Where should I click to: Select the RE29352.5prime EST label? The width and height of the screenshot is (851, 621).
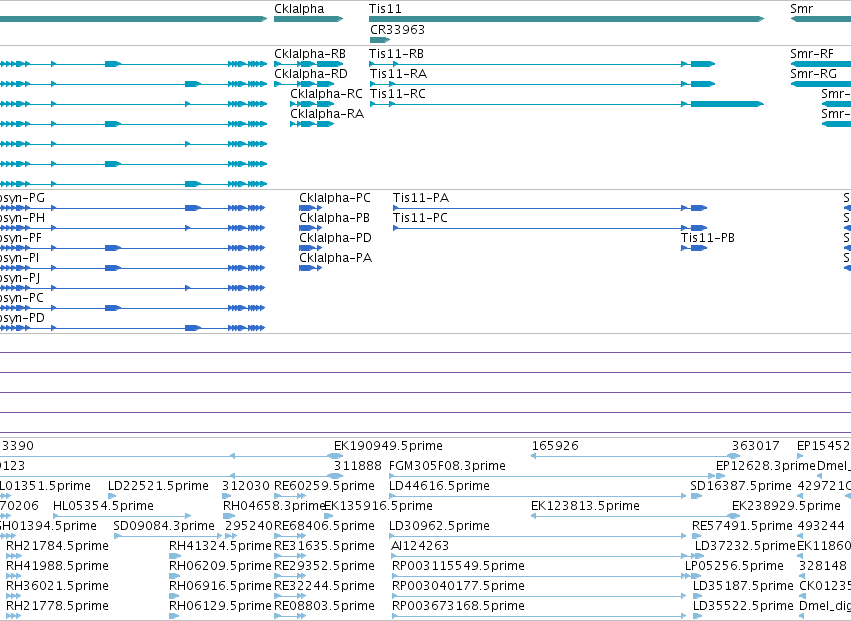coord(325,566)
